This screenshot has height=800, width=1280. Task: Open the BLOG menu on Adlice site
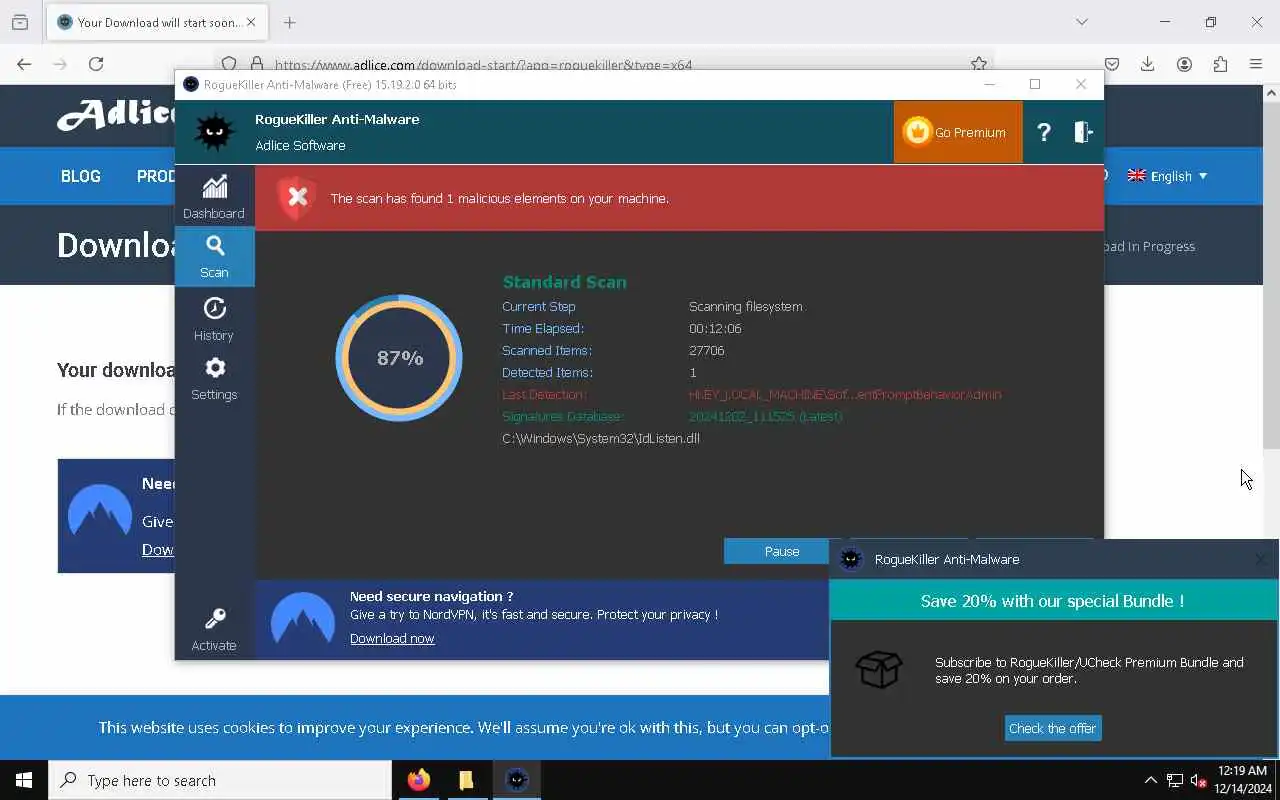(81, 176)
